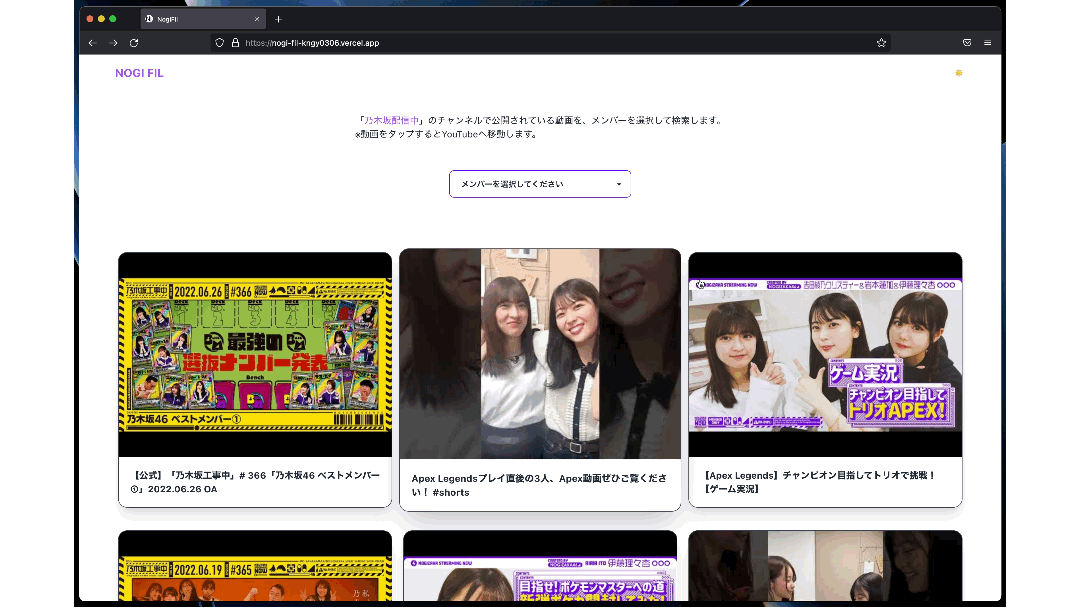Open the ゲーム実況 トリオAPEX thumbnail
This screenshot has width=1080, height=608.
click(x=825, y=355)
